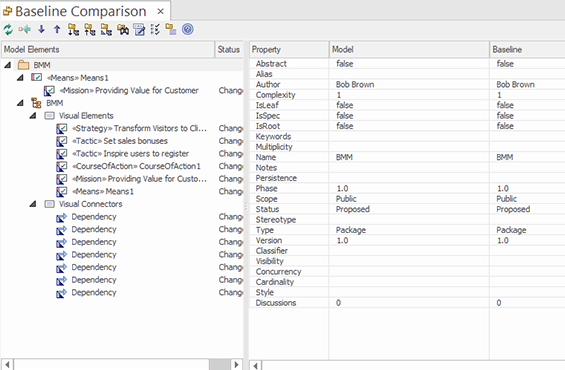The image size is (565, 370).
Task: Select «Tactic» Set sales bonuses row
Action: click(120, 141)
